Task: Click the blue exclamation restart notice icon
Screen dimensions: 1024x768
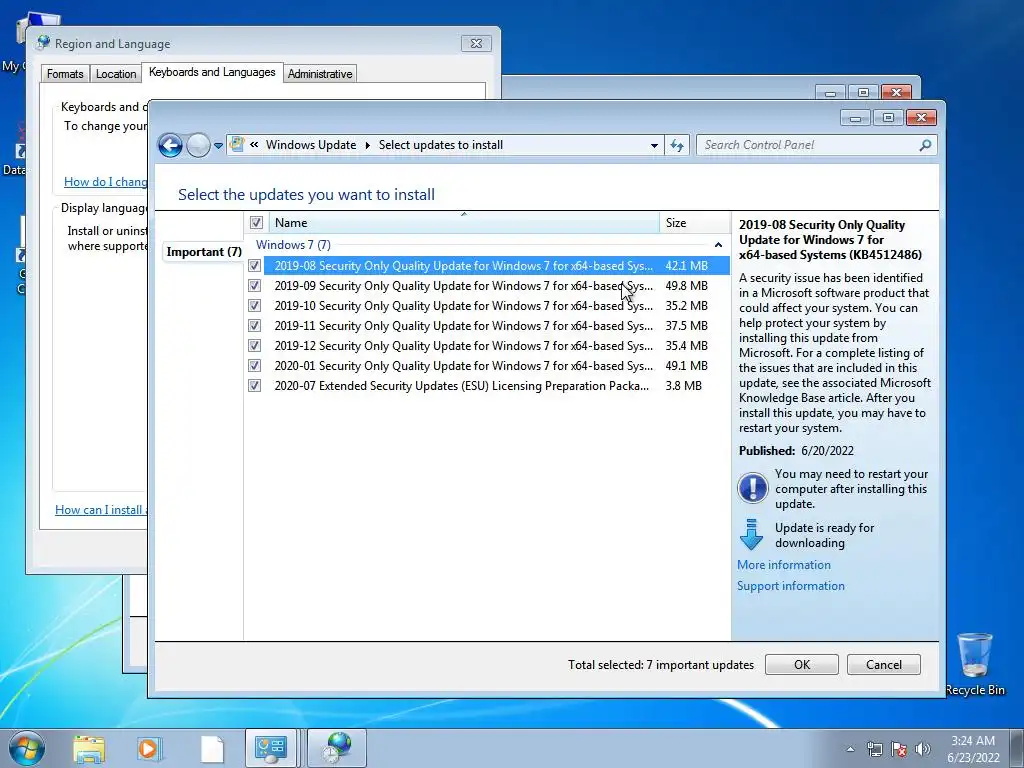Action: pyautogui.click(x=752, y=488)
